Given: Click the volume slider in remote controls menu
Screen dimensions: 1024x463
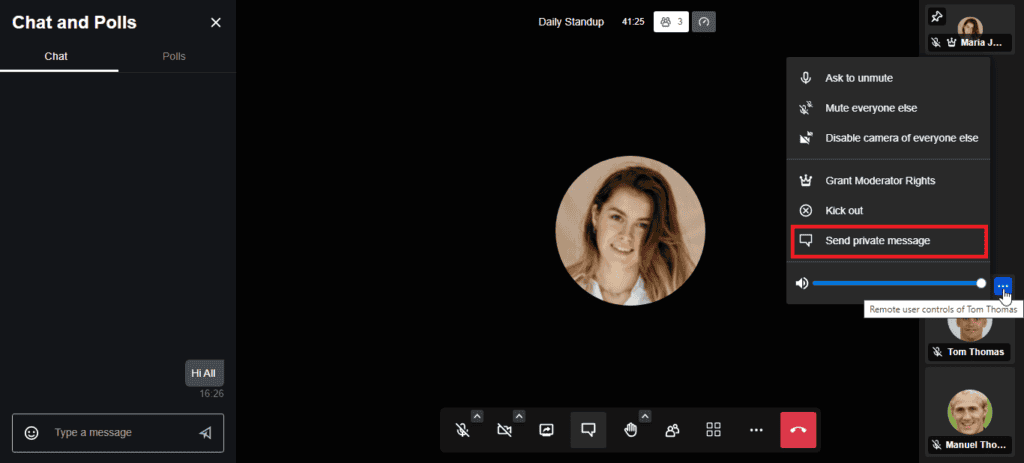Looking at the screenshot, I should pyautogui.click(x=898, y=283).
